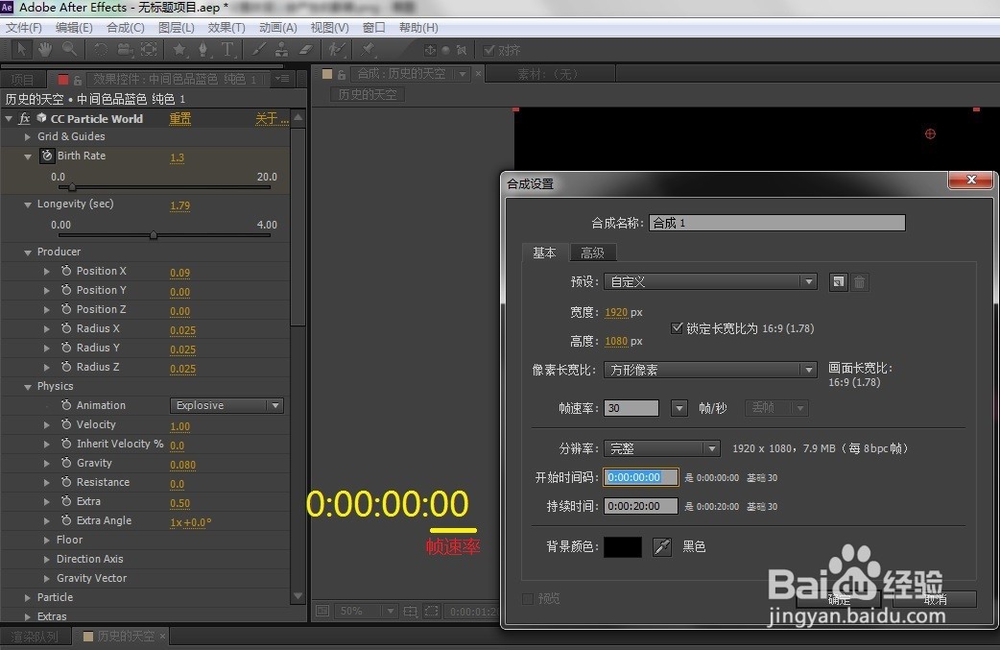Switch to the 高级 tab in composition settings
Image resolution: width=1000 pixels, height=650 pixels.
[x=592, y=253]
